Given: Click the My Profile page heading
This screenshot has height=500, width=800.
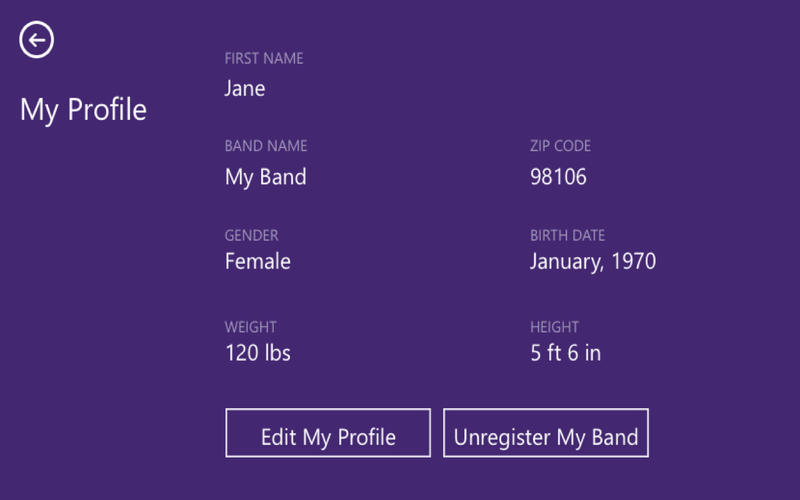Looking at the screenshot, I should tap(83, 109).
